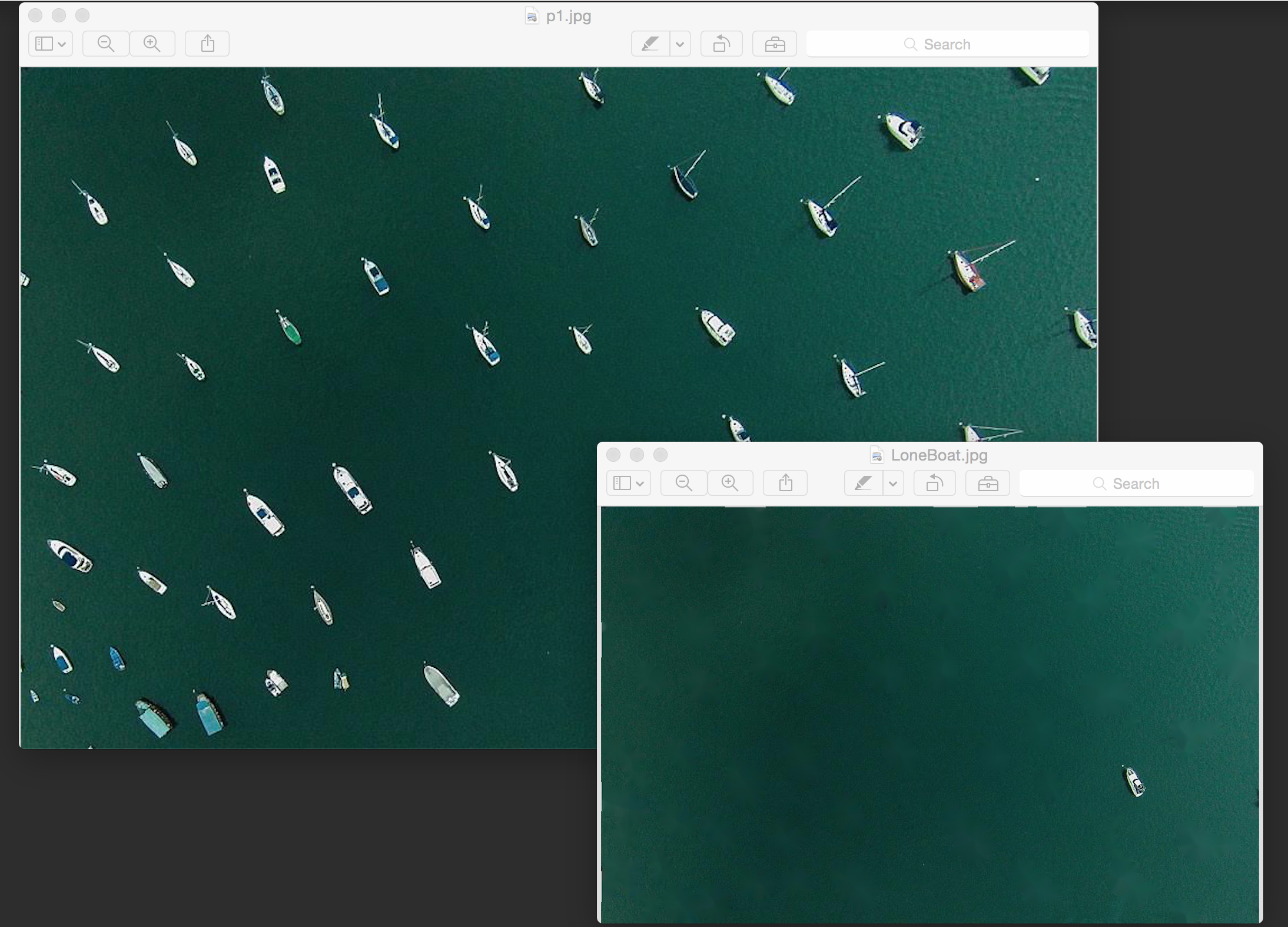Focus the LoneBoat.jpg search field
Screen dimensions: 1288x927
[x=1136, y=484]
